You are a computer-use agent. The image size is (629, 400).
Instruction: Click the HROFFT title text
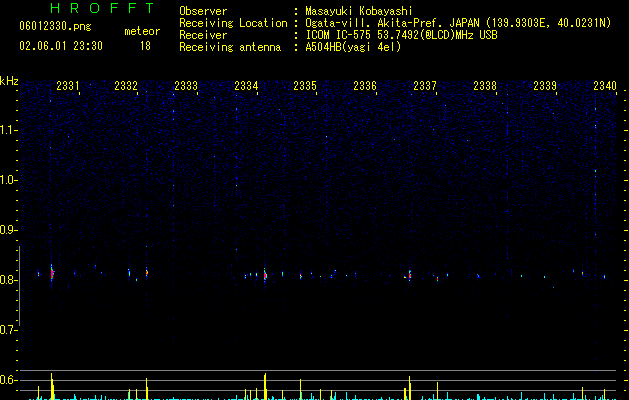tap(103, 8)
